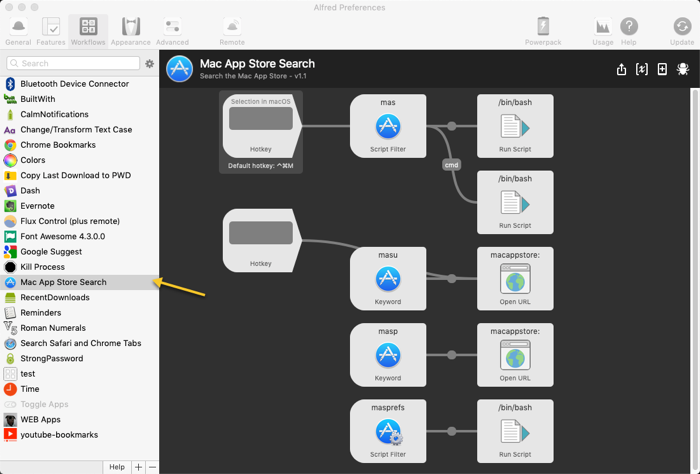Click the workflow search field
Image resolution: width=700 pixels, height=474 pixels.
coord(73,63)
